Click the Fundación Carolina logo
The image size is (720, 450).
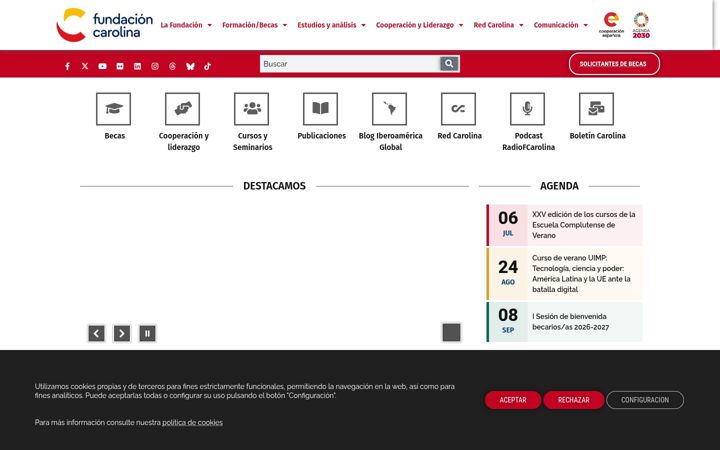click(105, 25)
